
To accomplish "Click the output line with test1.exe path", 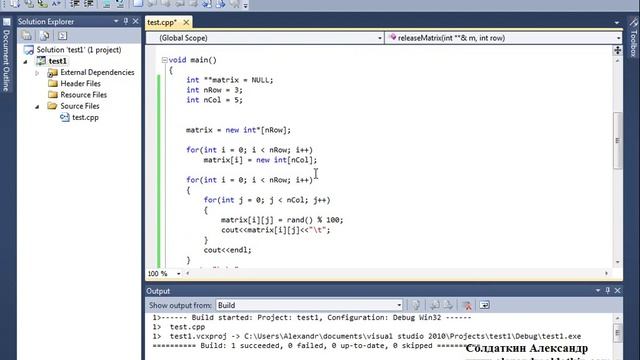I will 367,336.
